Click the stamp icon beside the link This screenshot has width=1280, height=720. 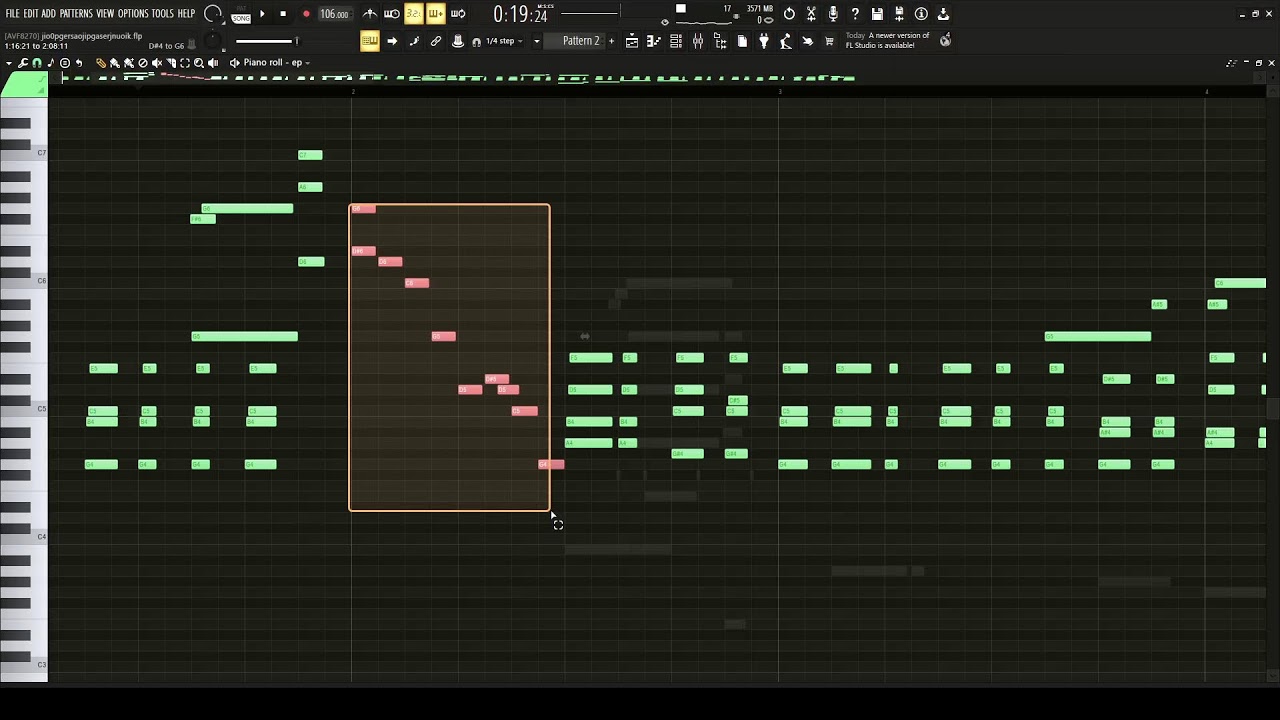pyautogui.click(x=458, y=41)
